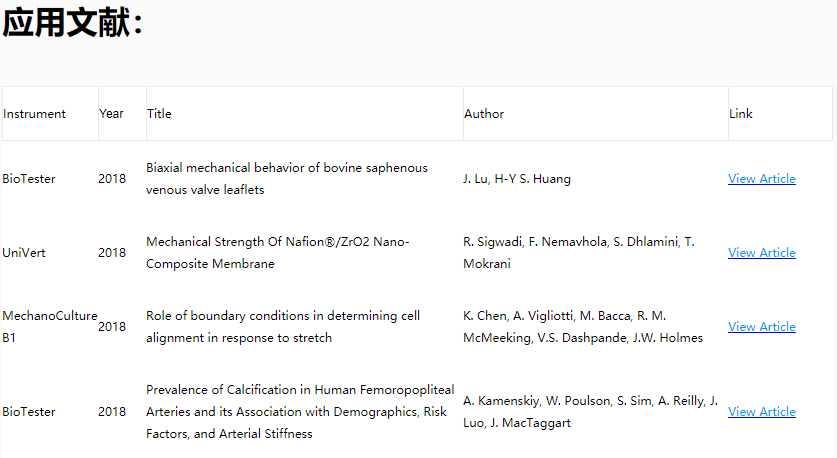
Task: Click the Title column header
Action: [x=160, y=114]
